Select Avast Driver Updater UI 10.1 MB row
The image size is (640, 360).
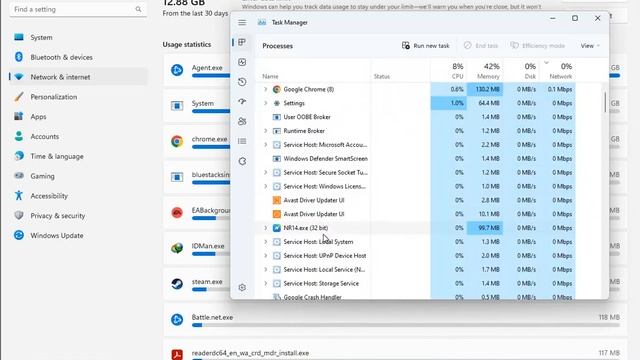click(416, 214)
